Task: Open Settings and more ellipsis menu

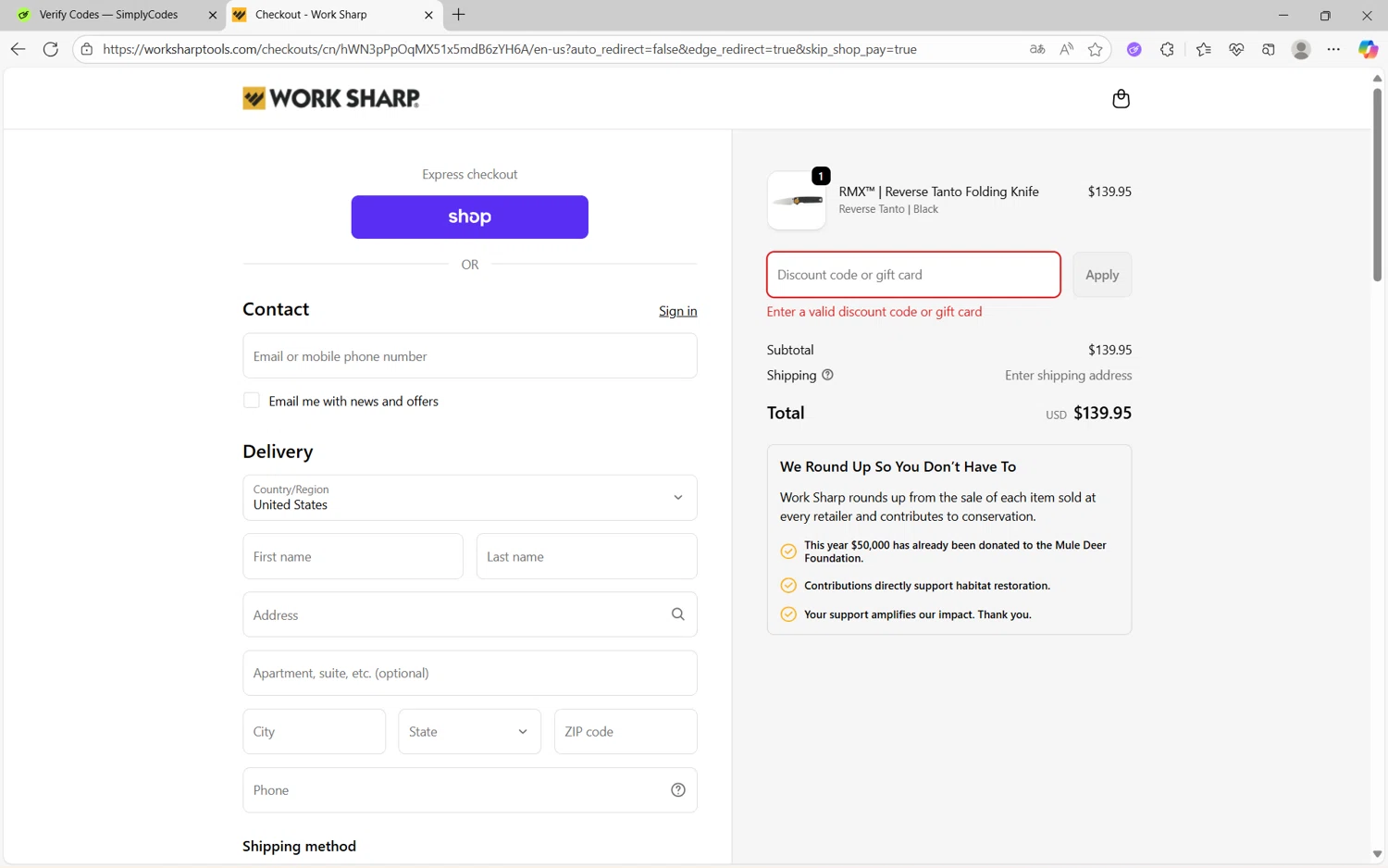Action: coord(1333,49)
